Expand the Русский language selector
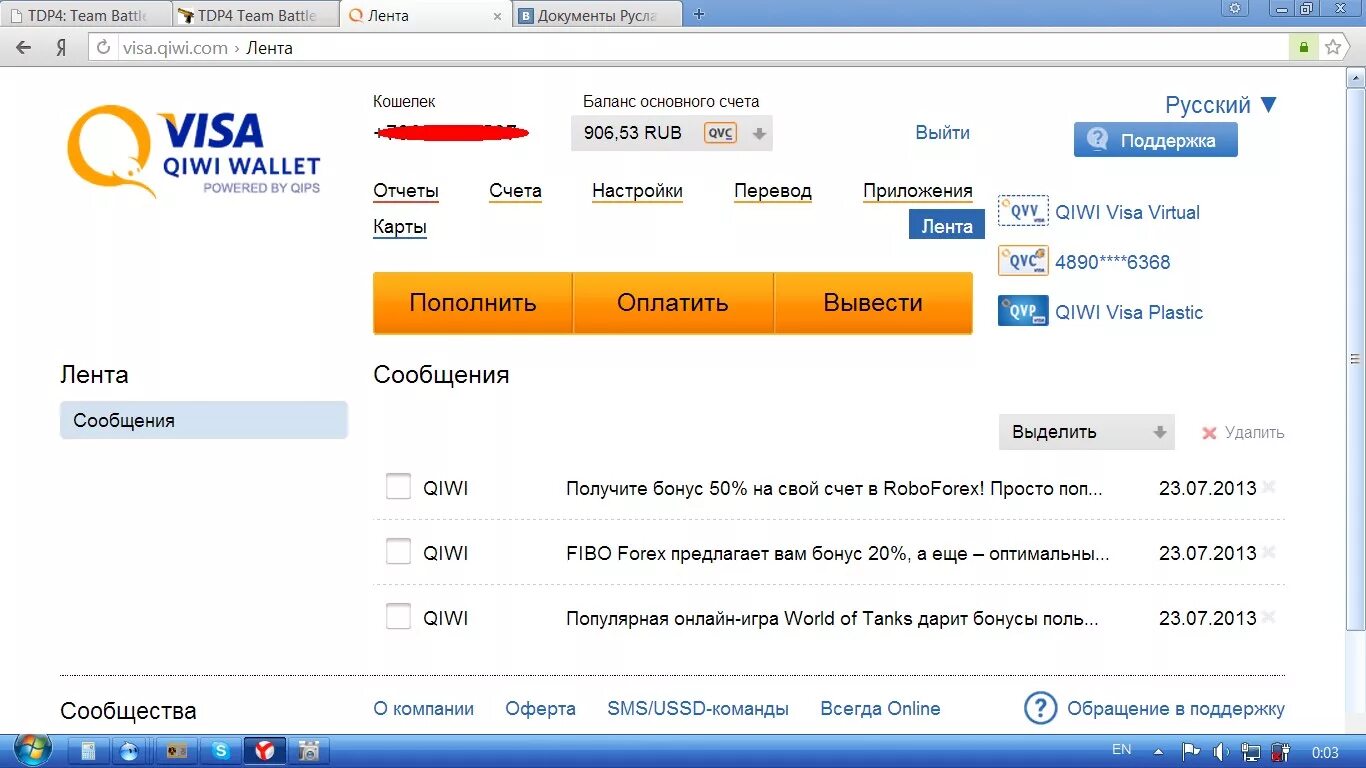Viewport: 1366px width, 768px height. click(x=1221, y=105)
